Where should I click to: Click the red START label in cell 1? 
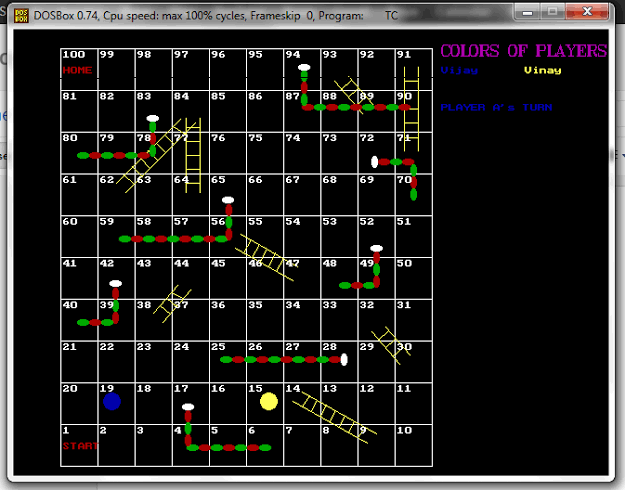pyautogui.click(x=80, y=446)
